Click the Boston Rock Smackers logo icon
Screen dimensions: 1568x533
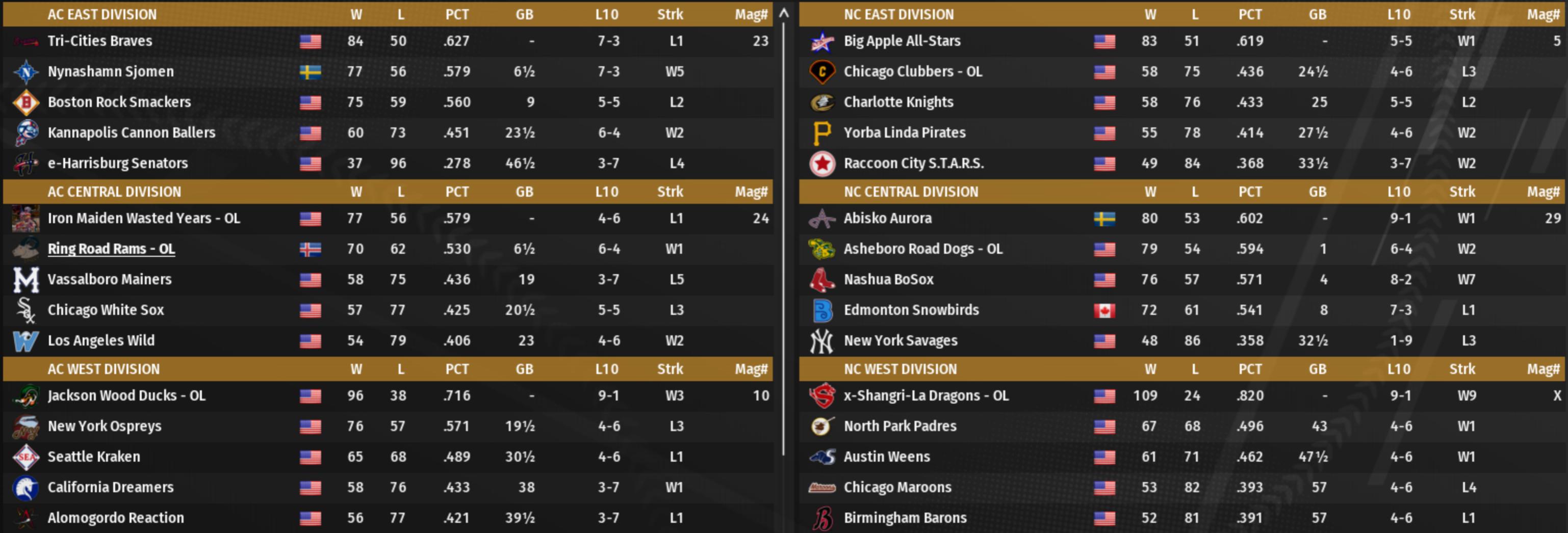(x=25, y=102)
